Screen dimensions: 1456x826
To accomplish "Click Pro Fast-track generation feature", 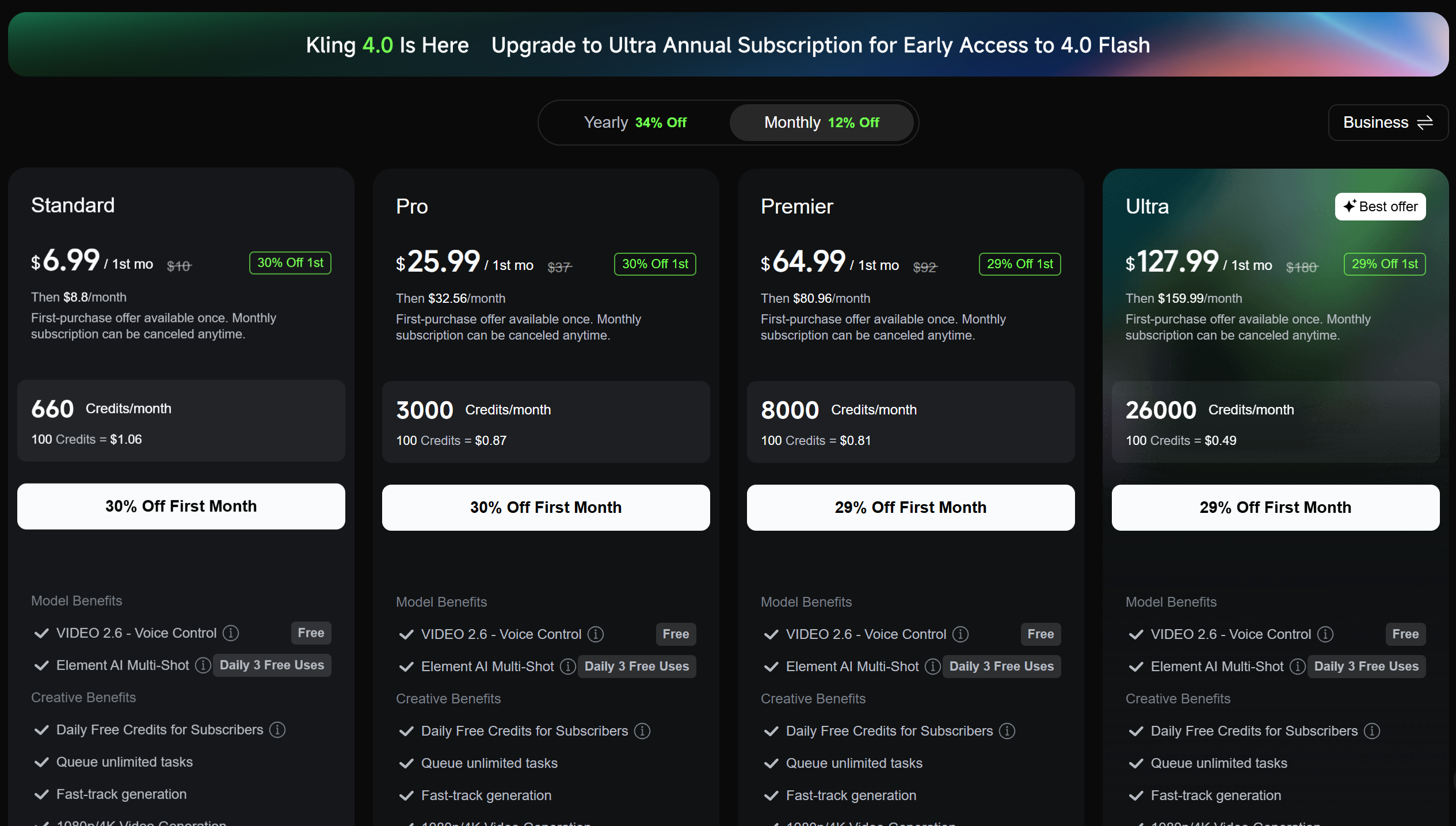I will pyautogui.click(x=486, y=795).
